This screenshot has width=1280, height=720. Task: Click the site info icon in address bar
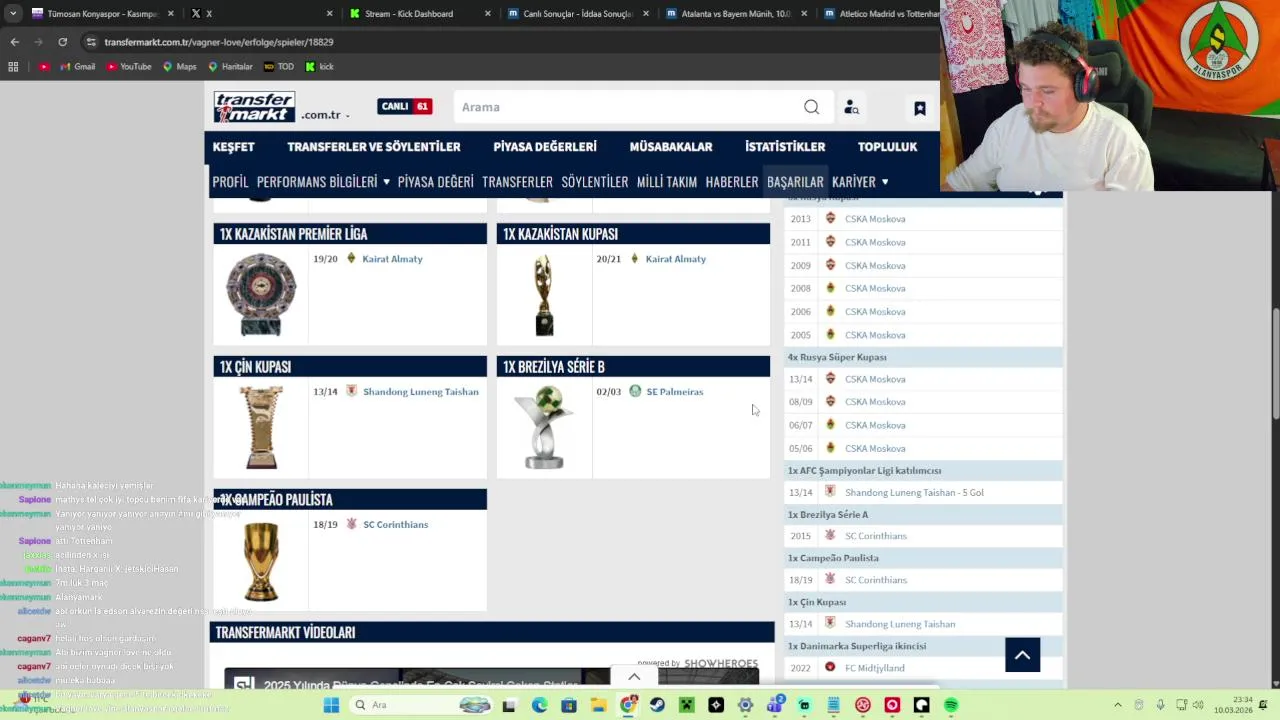(x=91, y=42)
